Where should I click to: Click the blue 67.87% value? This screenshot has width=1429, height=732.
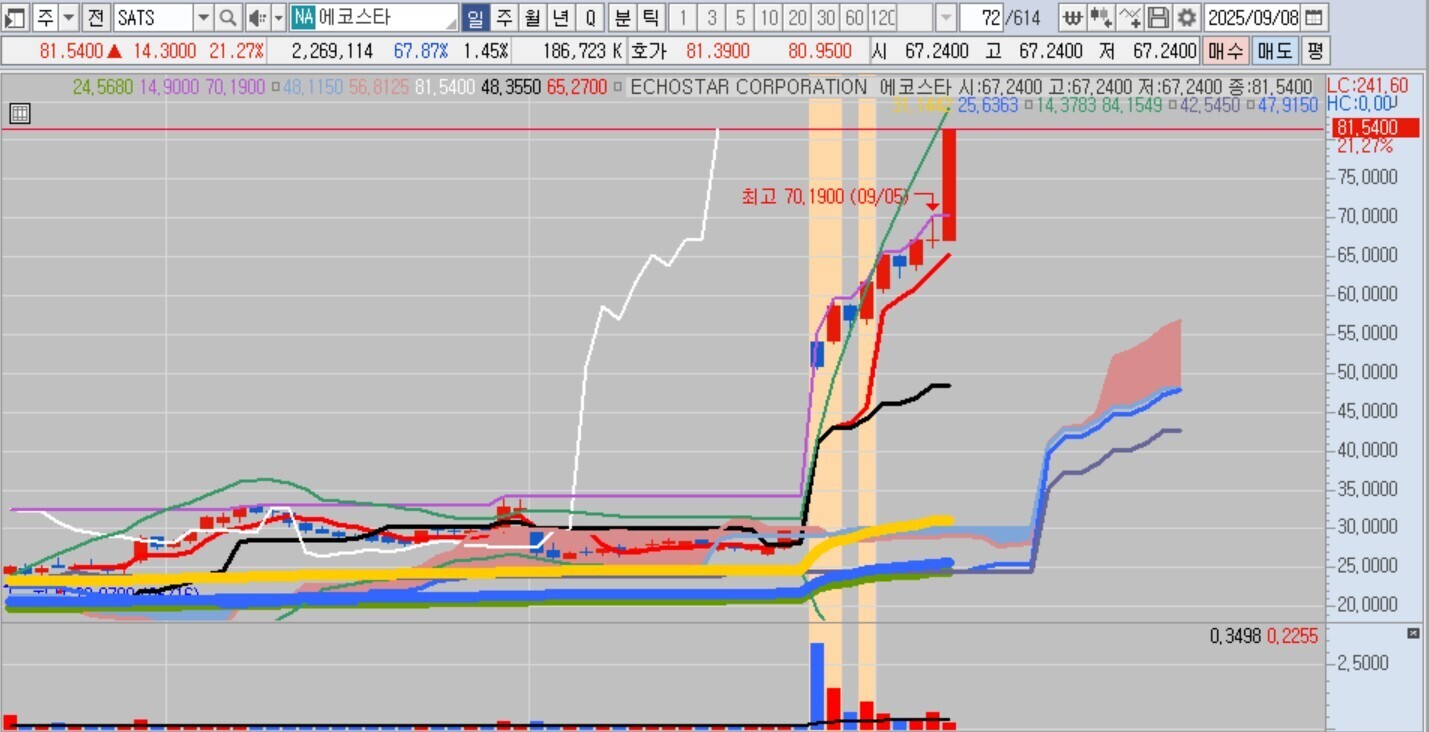click(x=419, y=51)
